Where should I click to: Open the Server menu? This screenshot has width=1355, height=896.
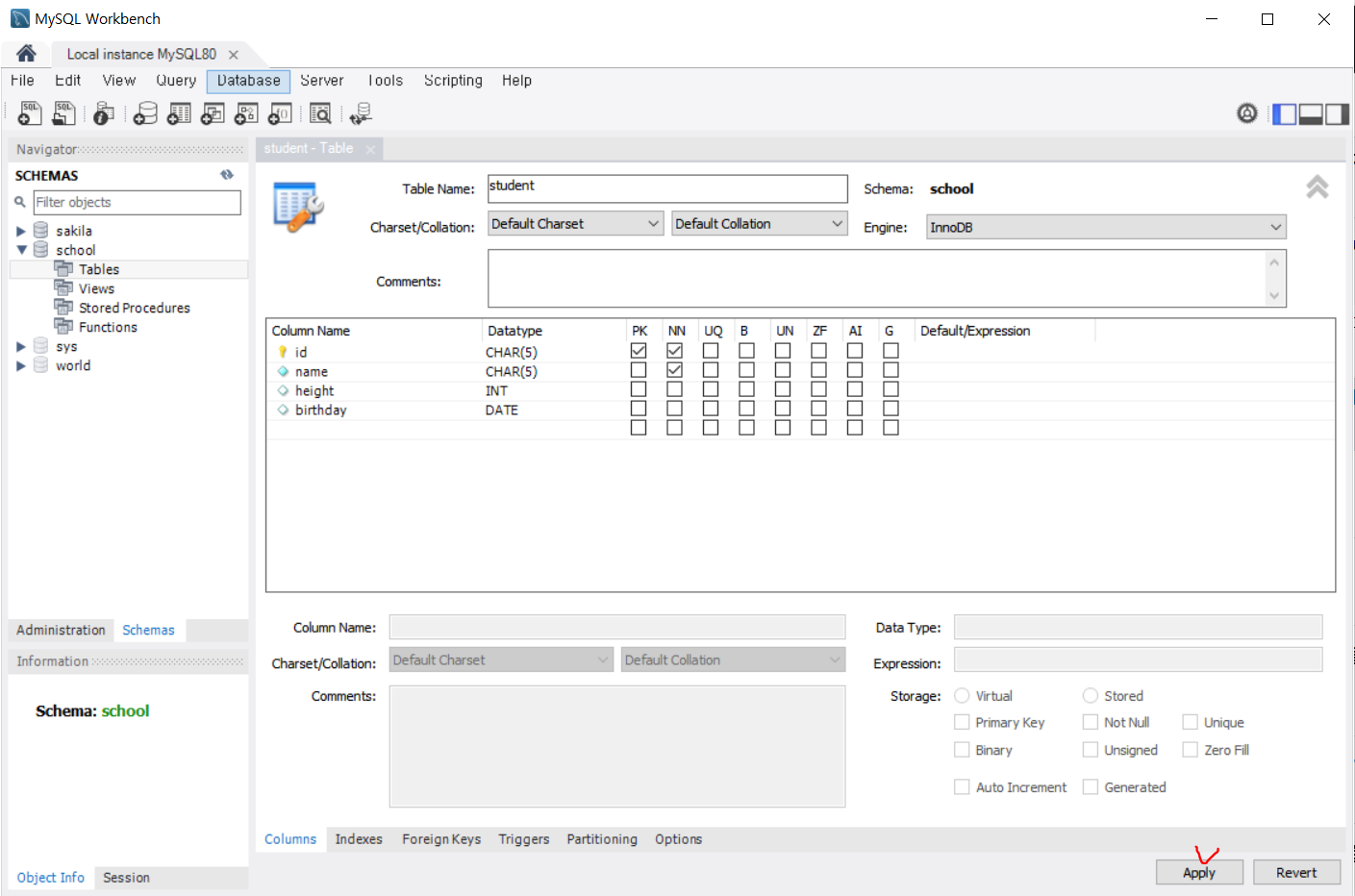[x=321, y=81]
